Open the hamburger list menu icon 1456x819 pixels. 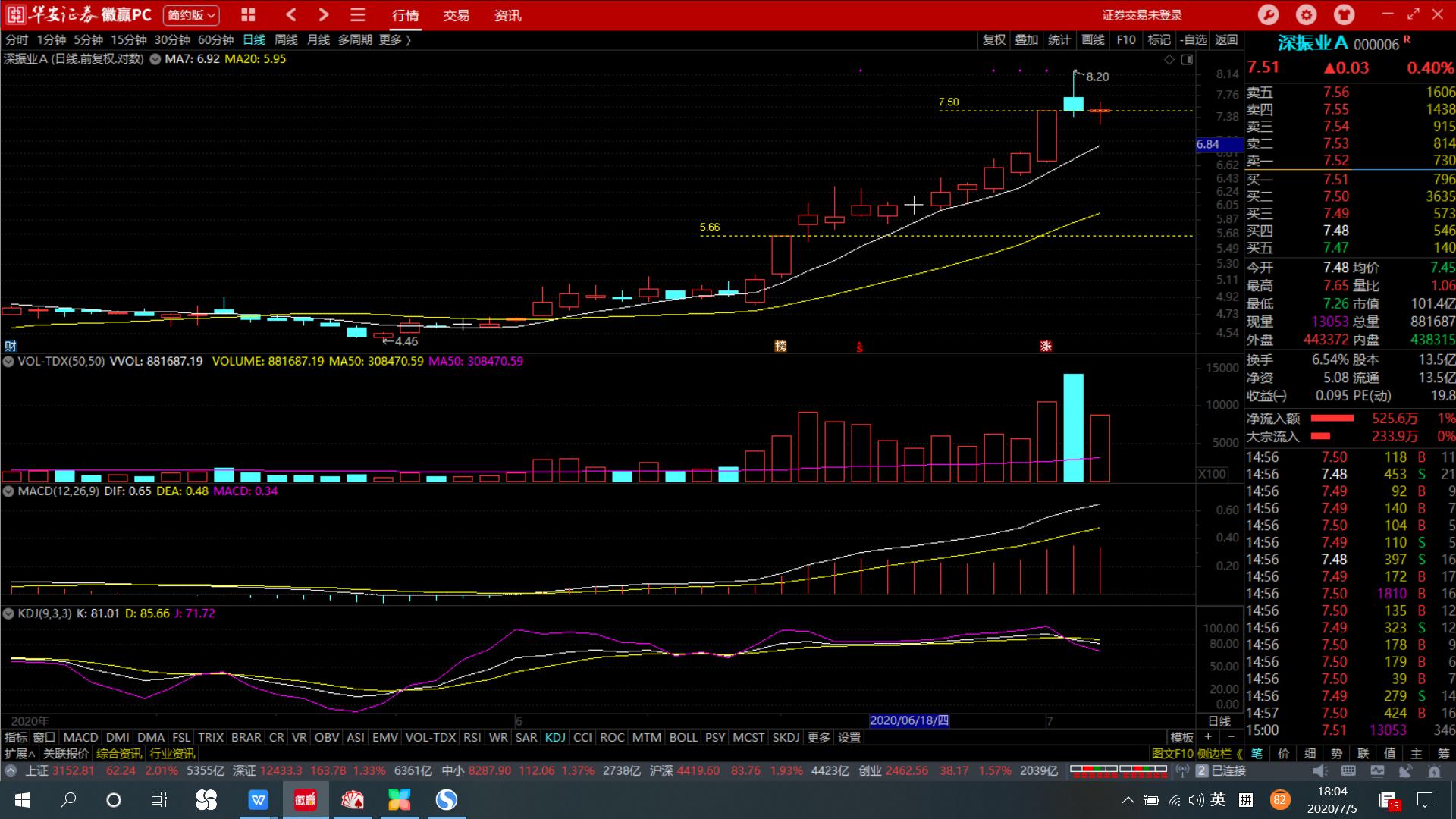[358, 14]
